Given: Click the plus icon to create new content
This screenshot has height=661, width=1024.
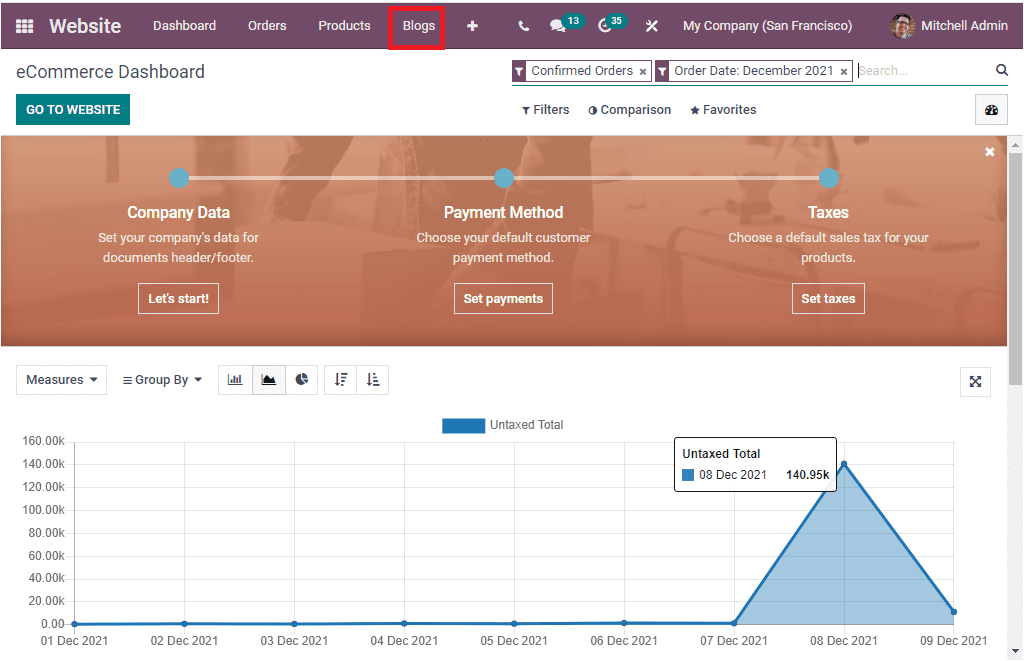Looking at the screenshot, I should pyautogui.click(x=472, y=26).
